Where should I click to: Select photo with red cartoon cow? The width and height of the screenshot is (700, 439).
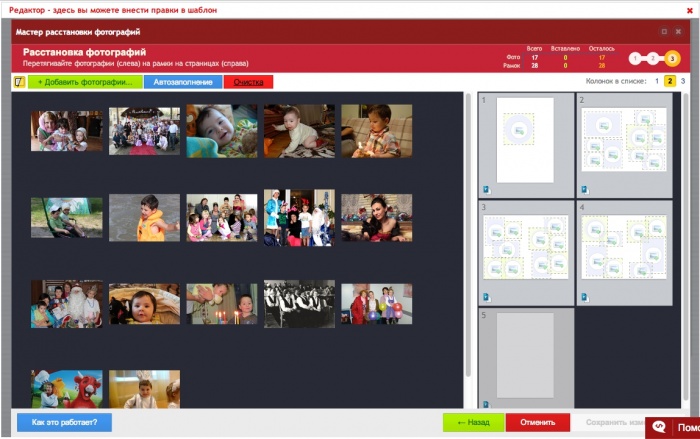67,389
